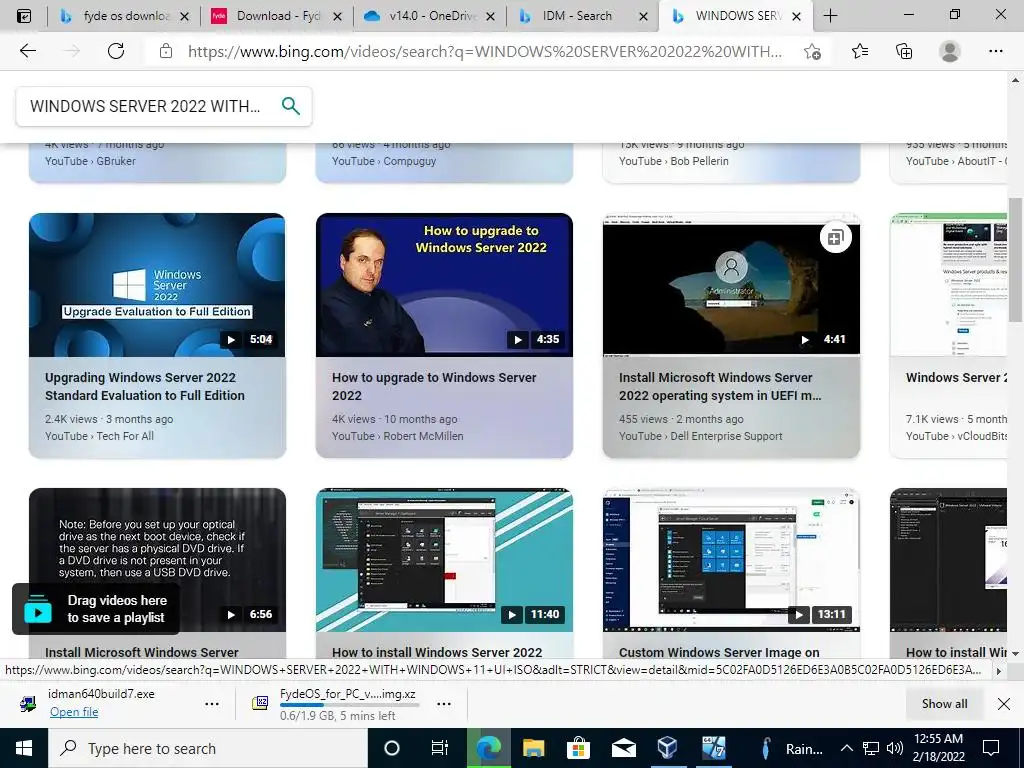
Task: Open a new browser tab
Action: [830, 16]
